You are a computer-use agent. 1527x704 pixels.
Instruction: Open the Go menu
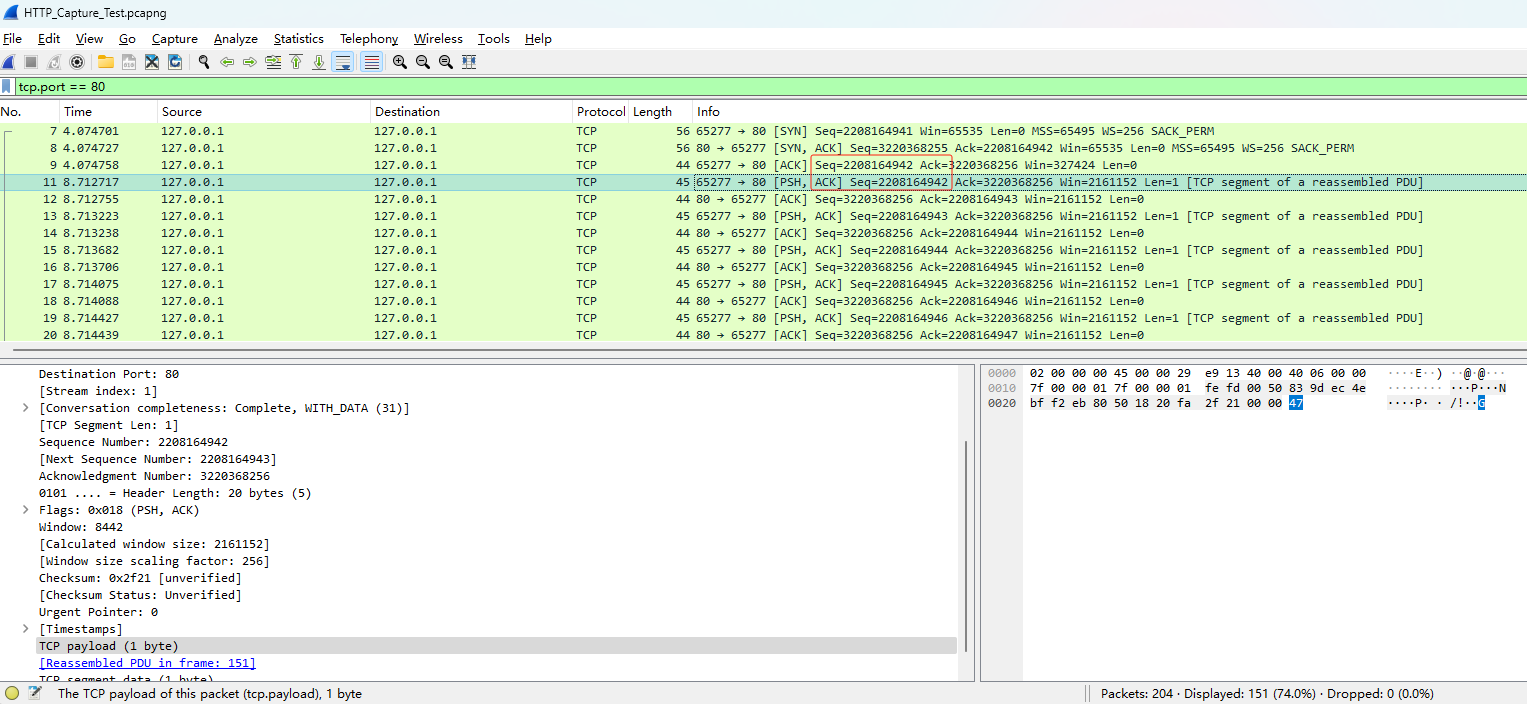point(127,39)
